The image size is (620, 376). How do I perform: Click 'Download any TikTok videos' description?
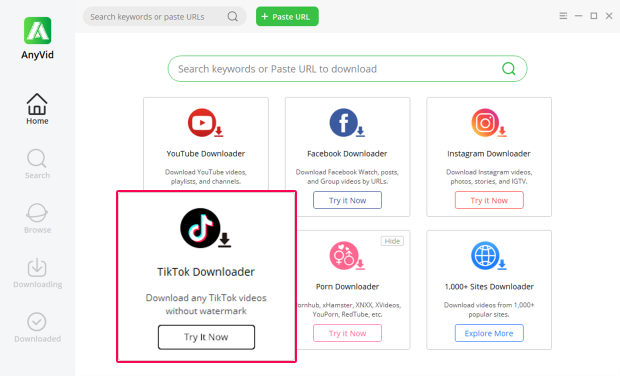tap(206, 304)
